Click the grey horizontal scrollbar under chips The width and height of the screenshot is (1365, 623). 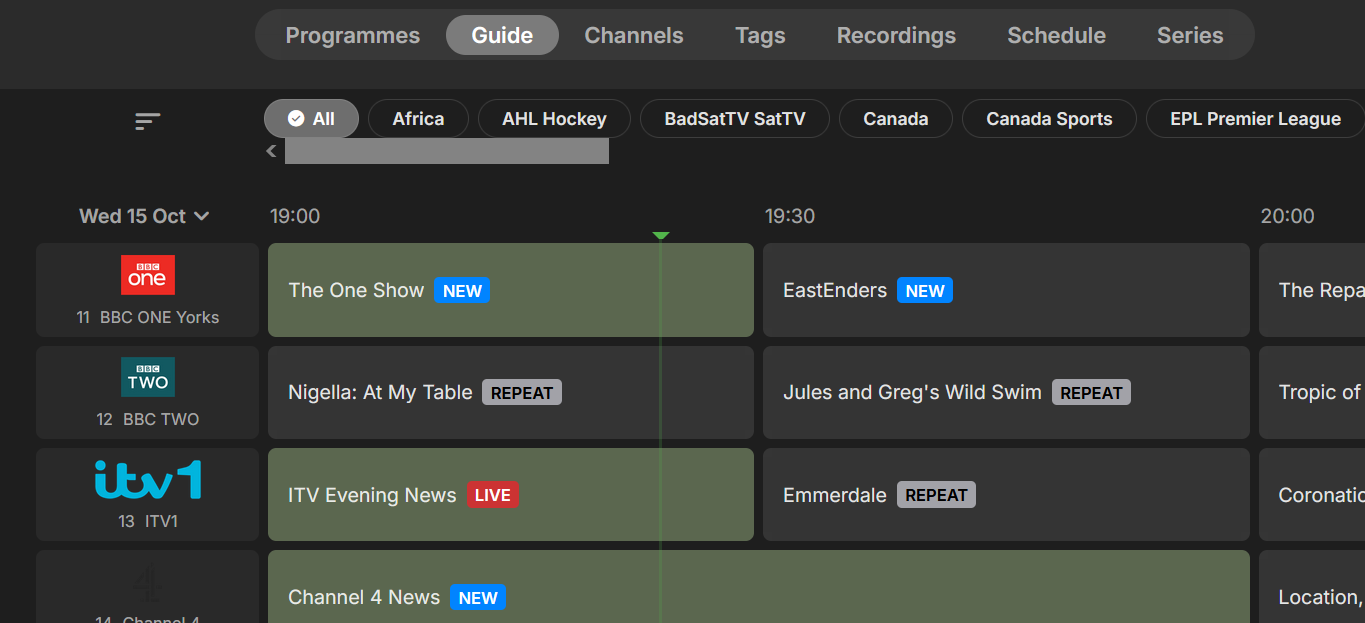tap(447, 151)
